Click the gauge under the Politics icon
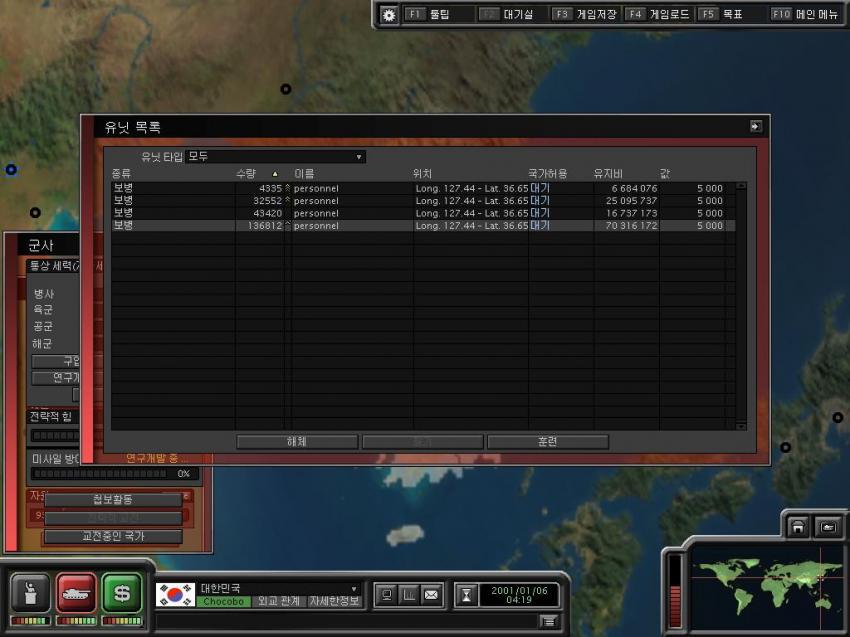The height and width of the screenshot is (637, 850). [30, 621]
